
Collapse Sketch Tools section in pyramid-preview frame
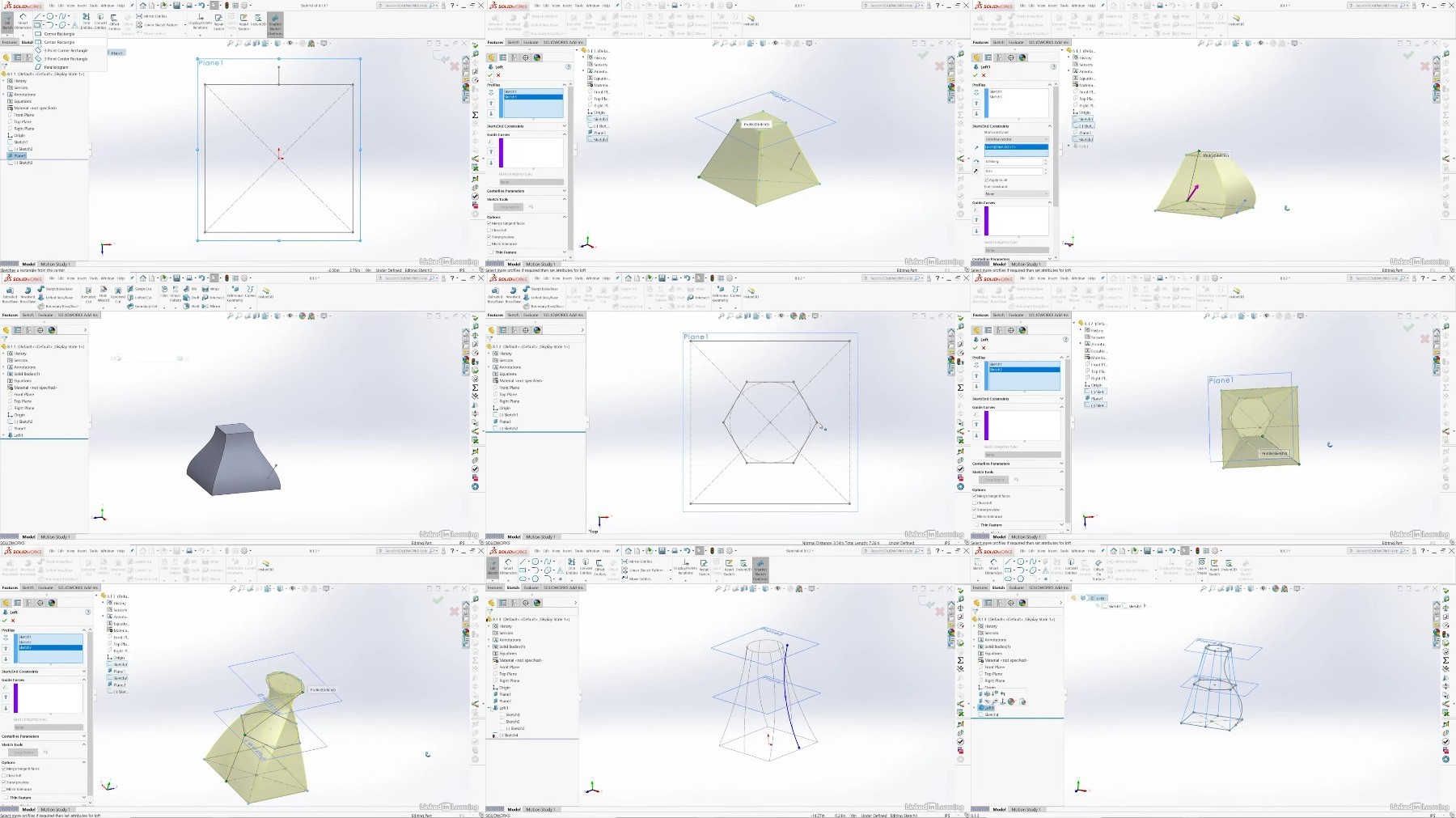pos(564,199)
